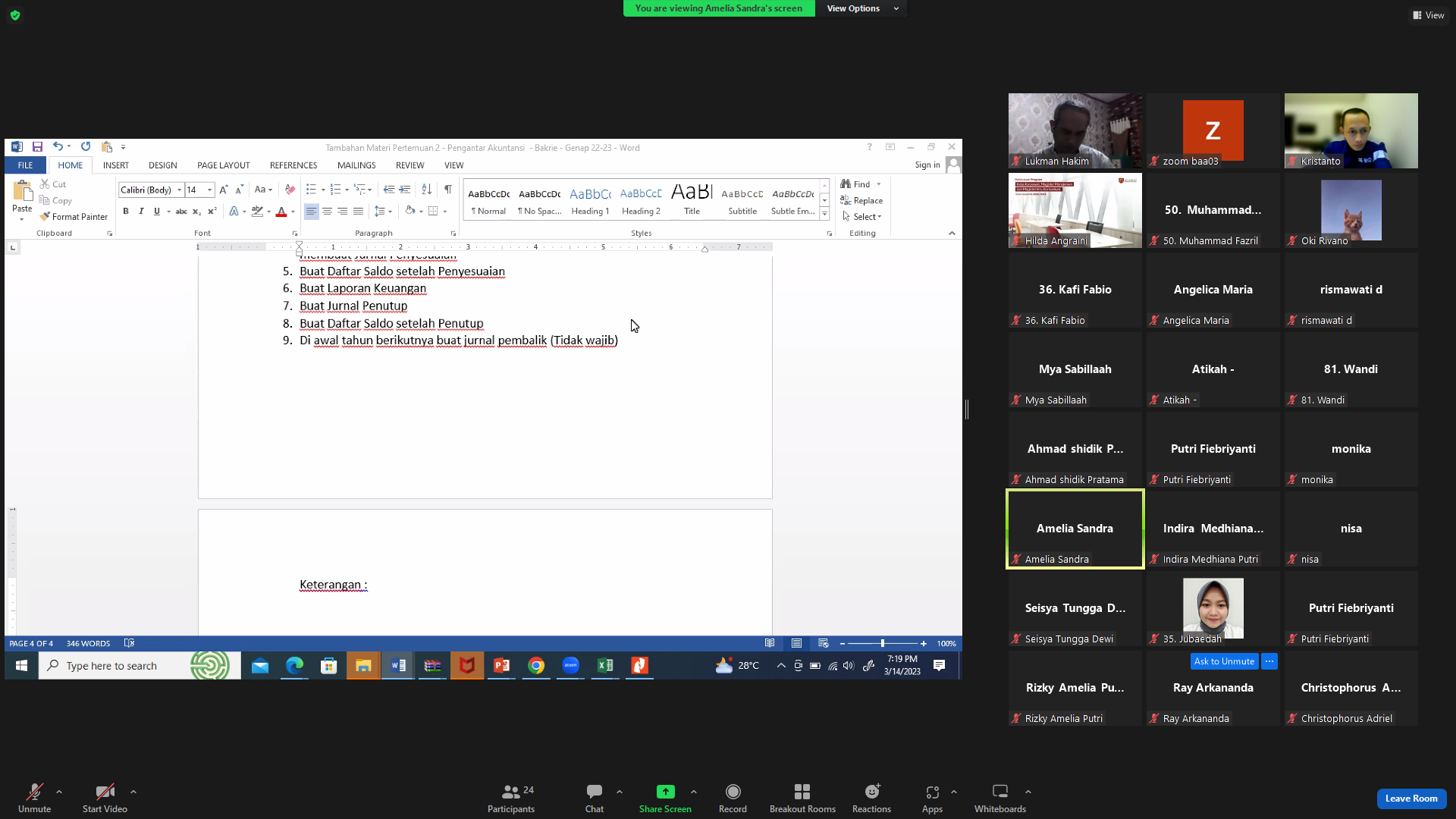Open video options arrow beside Start Video
Viewport: 1456px width, 819px height.
click(x=133, y=792)
